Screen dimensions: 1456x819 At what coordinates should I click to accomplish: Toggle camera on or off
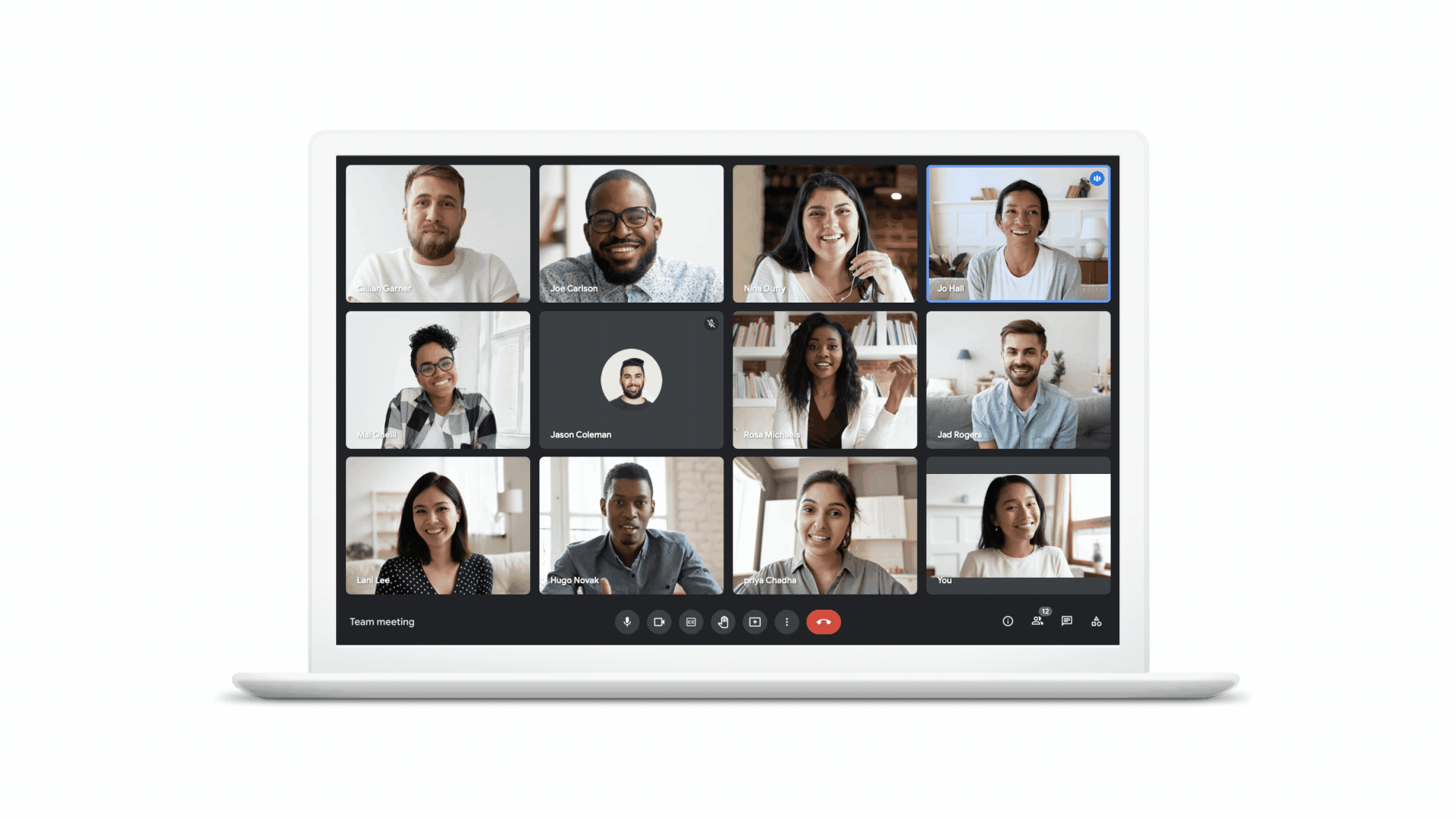click(x=658, y=622)
